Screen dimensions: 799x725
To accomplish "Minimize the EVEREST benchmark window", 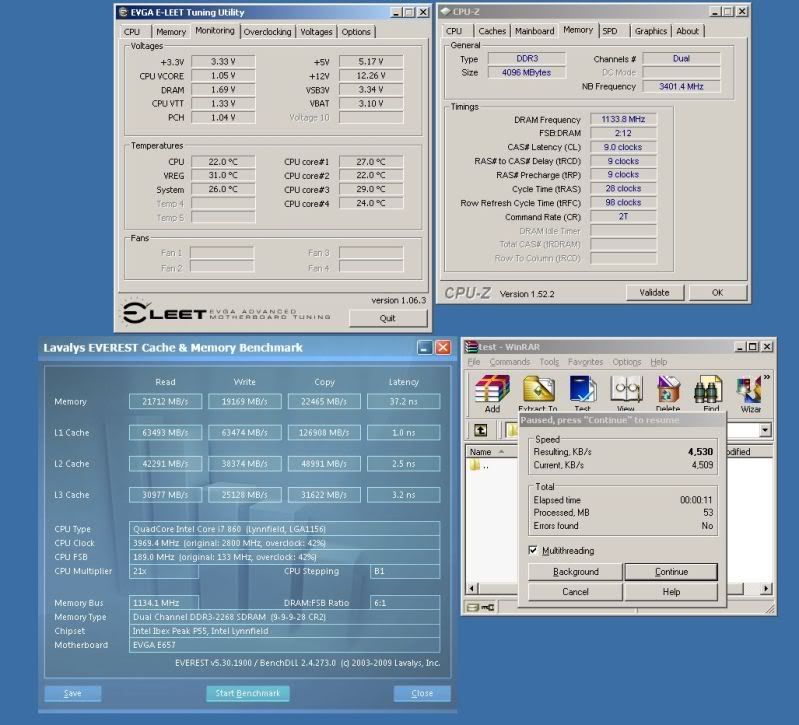I will pyautogui.click(x=424, y=347).
